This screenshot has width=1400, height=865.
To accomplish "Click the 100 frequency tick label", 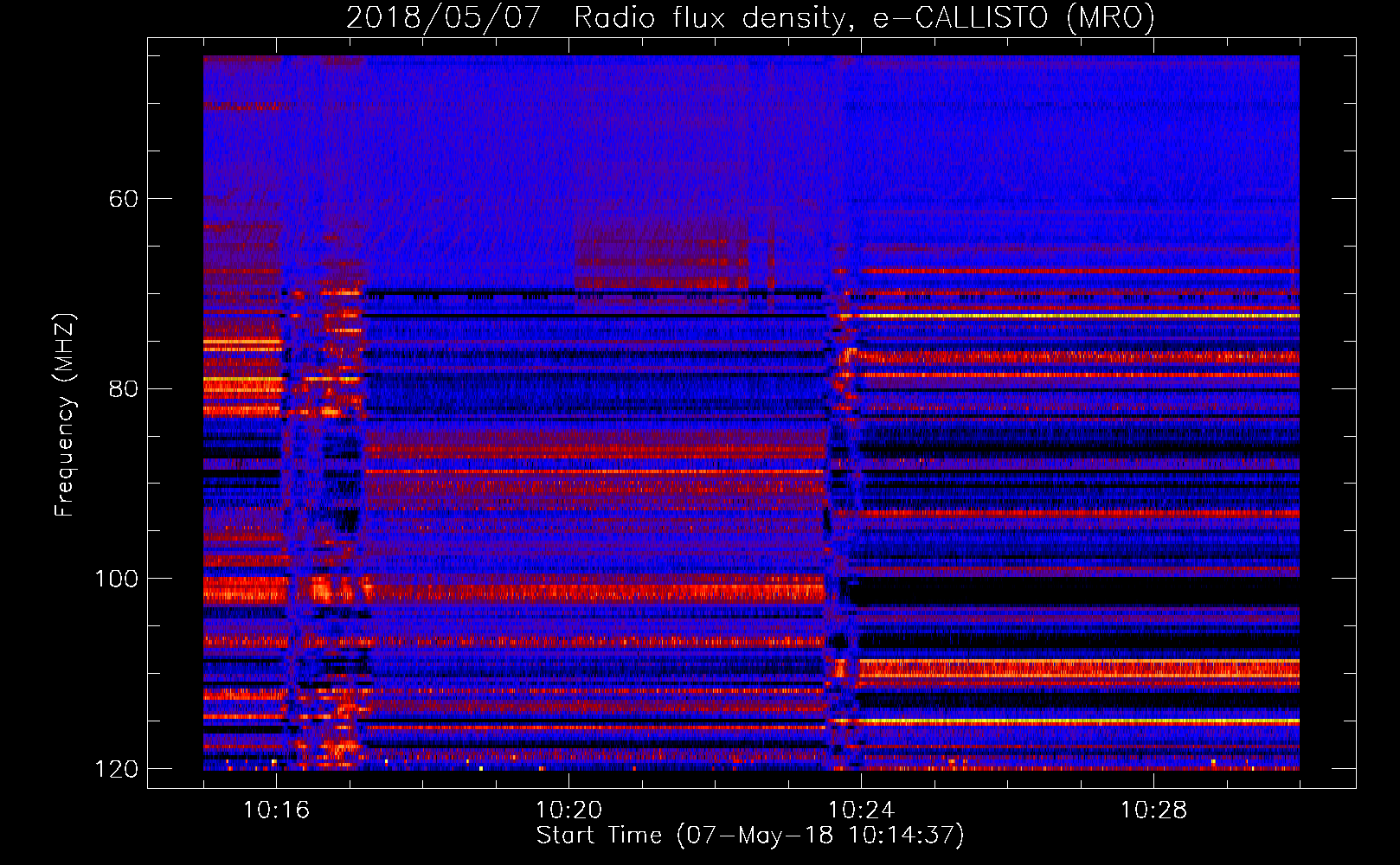I will tap(115, 579).
